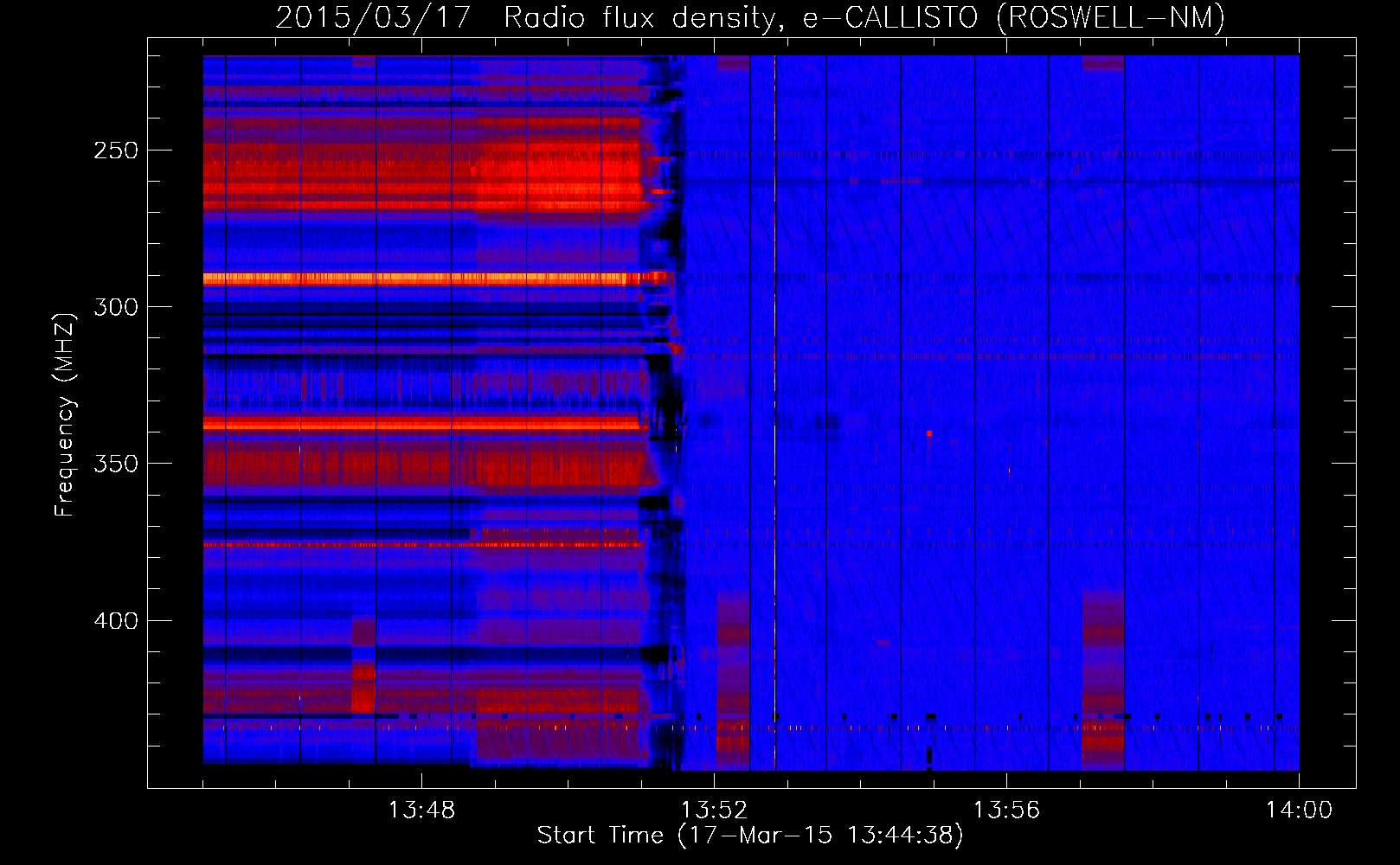Click the 350 frequency tick label
This screenshot has height=865, width=1400.
coord(116,464)
